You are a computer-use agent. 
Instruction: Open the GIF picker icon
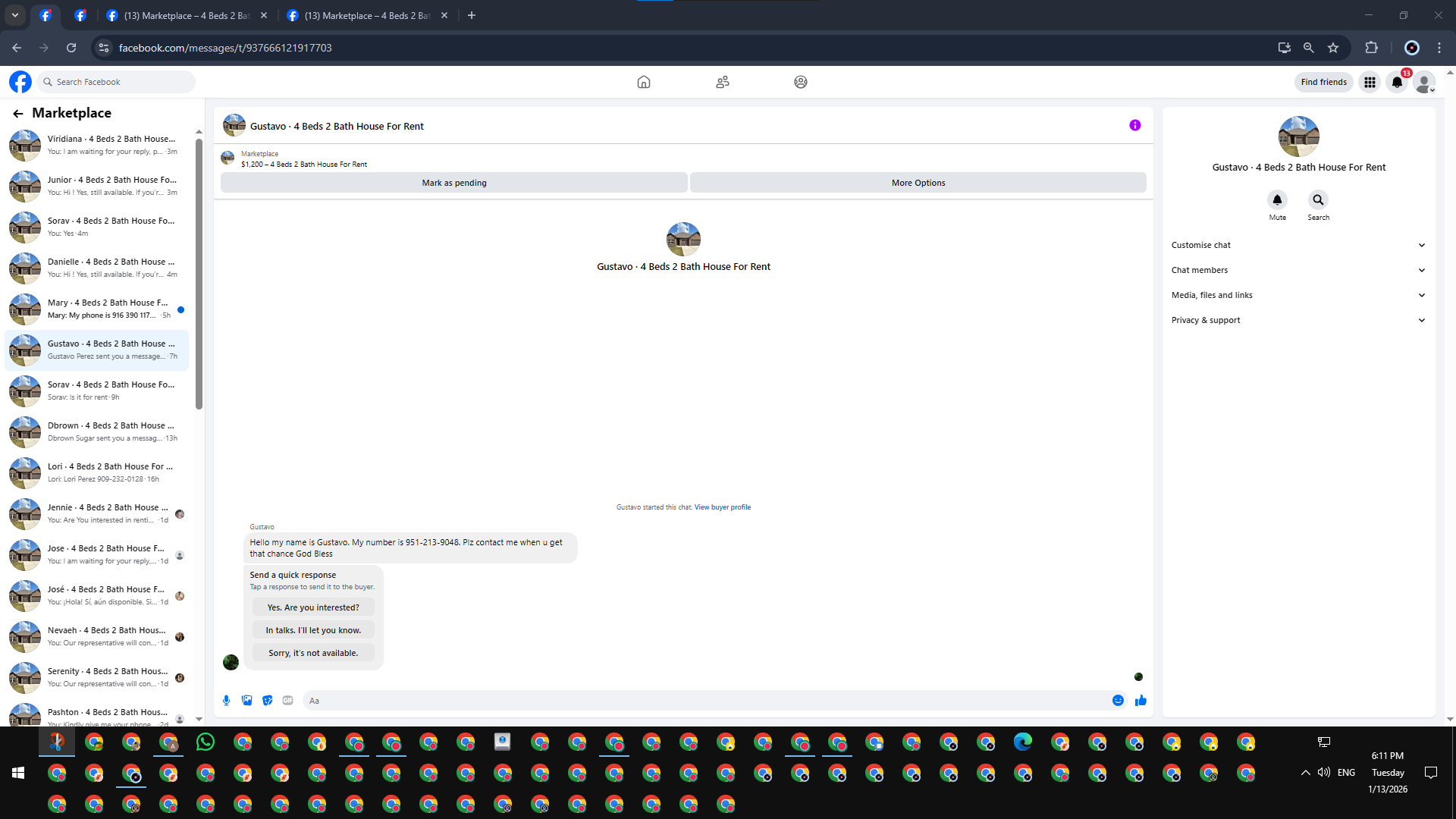tap(287, 701)
